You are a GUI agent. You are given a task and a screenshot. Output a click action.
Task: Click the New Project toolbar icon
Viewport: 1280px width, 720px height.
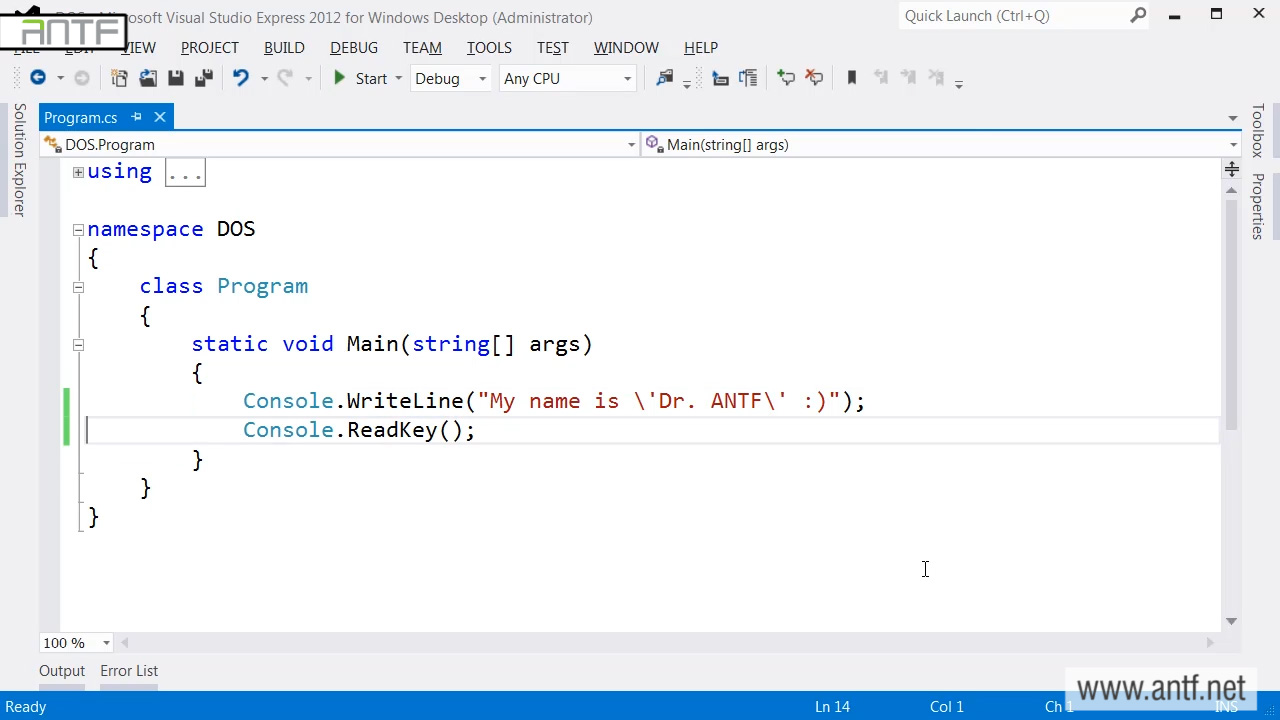(x=119, y=78)
